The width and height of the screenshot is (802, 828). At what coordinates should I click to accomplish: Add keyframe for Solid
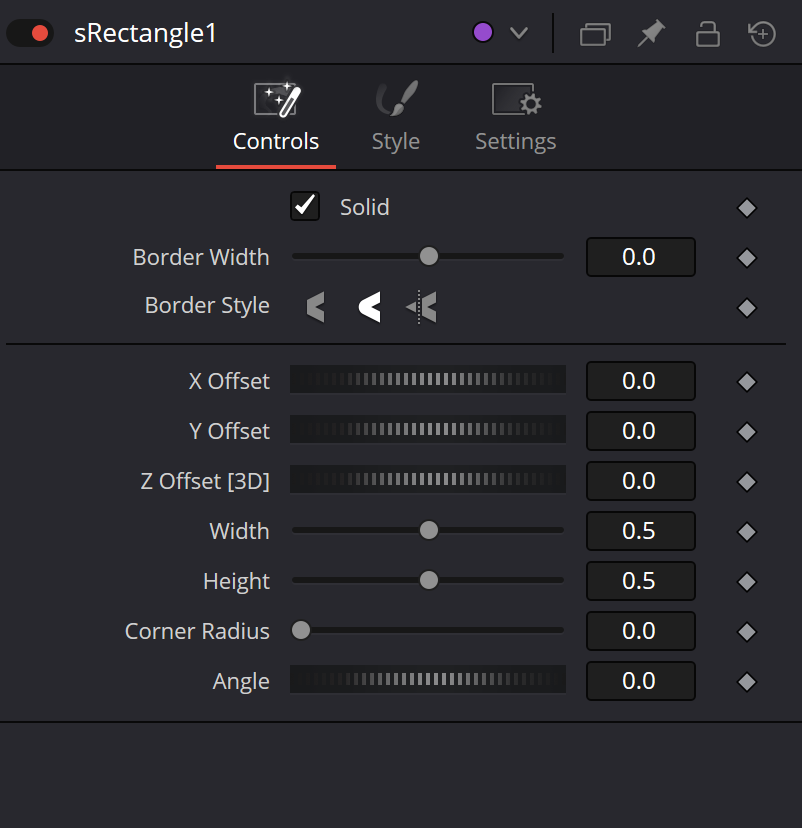(x=747, y=208)
